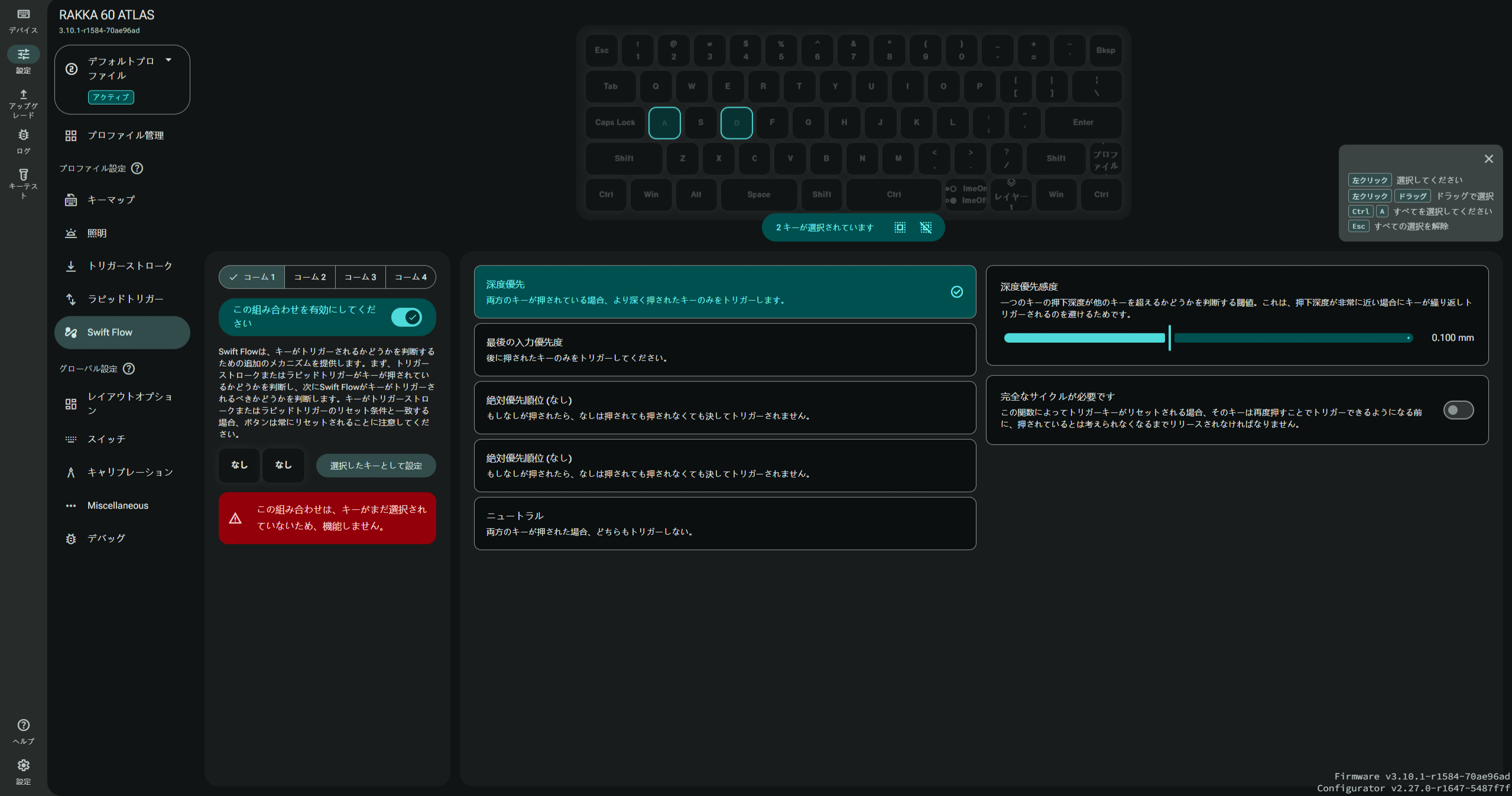Open the プロファイル設定 help icon

click(x=137, y=168)
